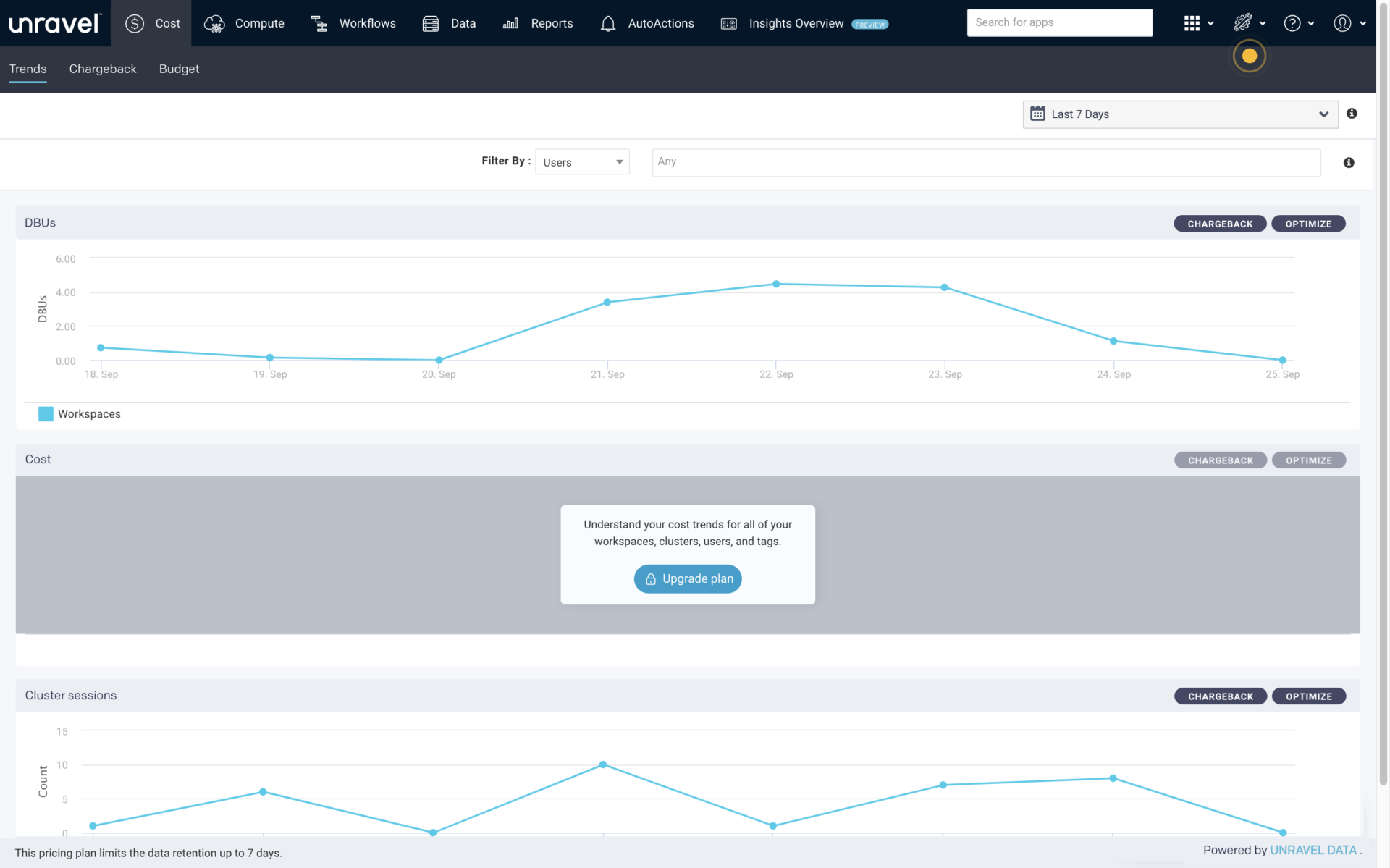Click the info icon beside the date selector
1390x868 pixels.
[x=1352, y=113]
